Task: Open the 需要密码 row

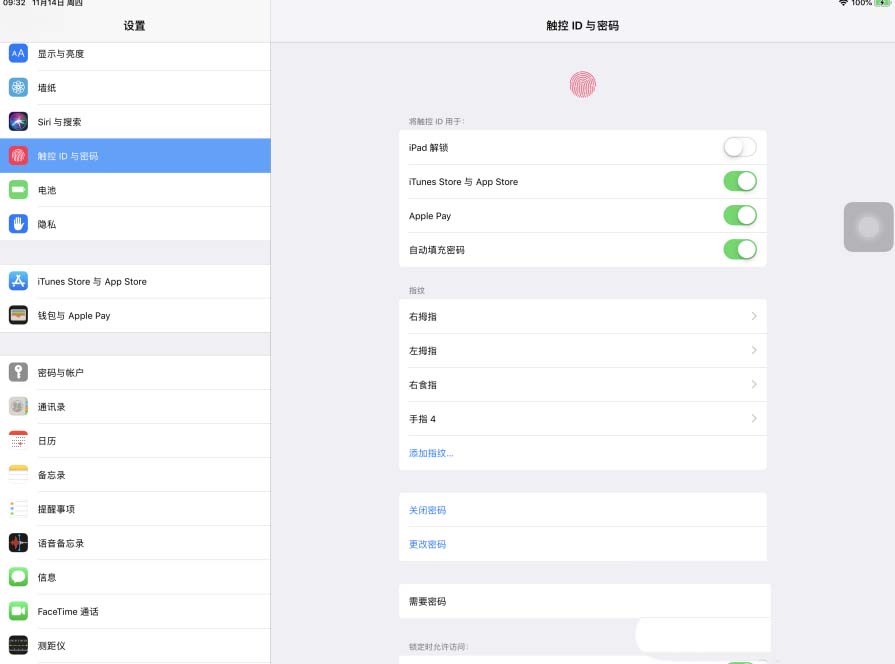Action: pos(584,601)
